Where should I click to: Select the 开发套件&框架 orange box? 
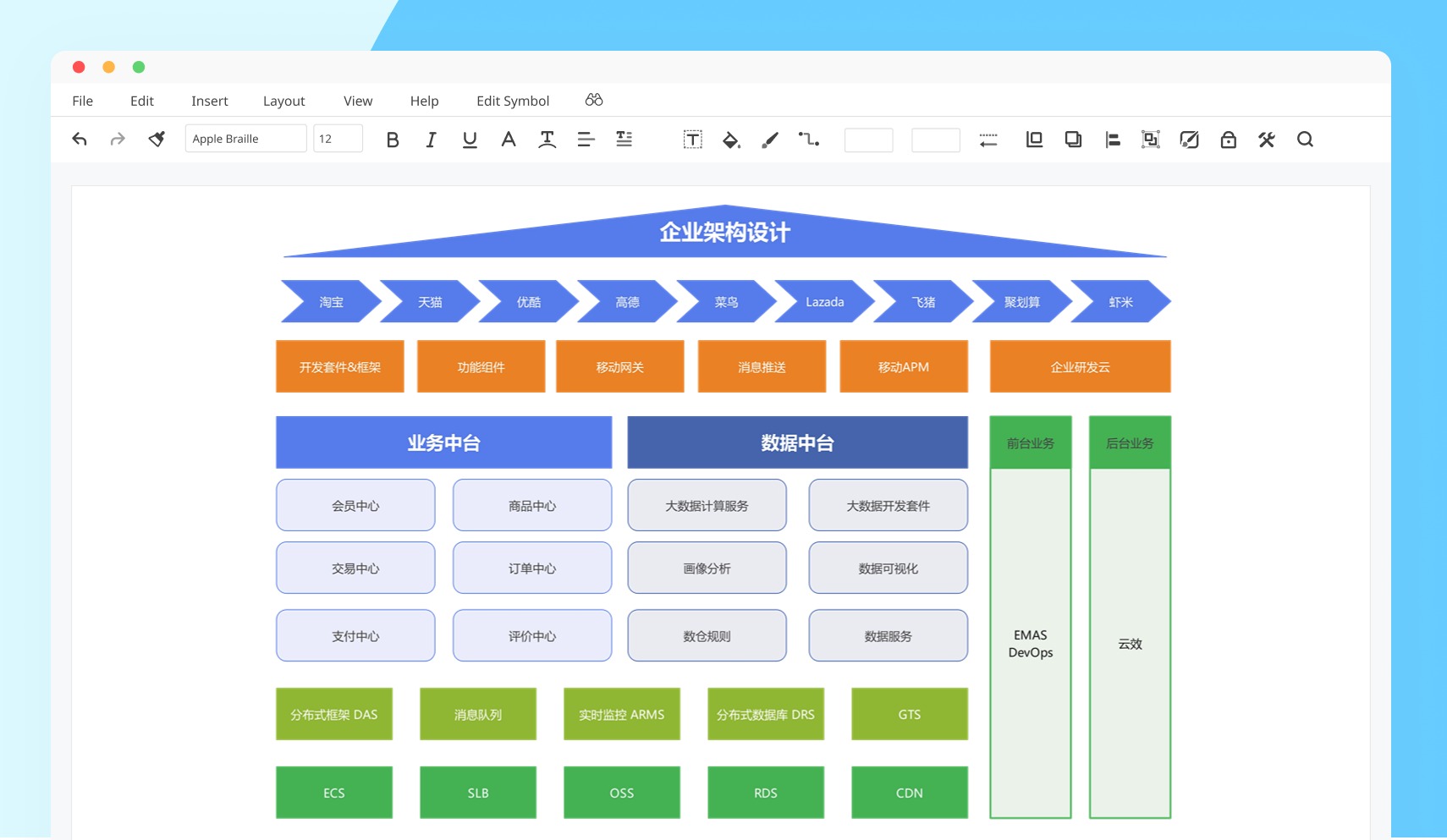tap(340, 366)
